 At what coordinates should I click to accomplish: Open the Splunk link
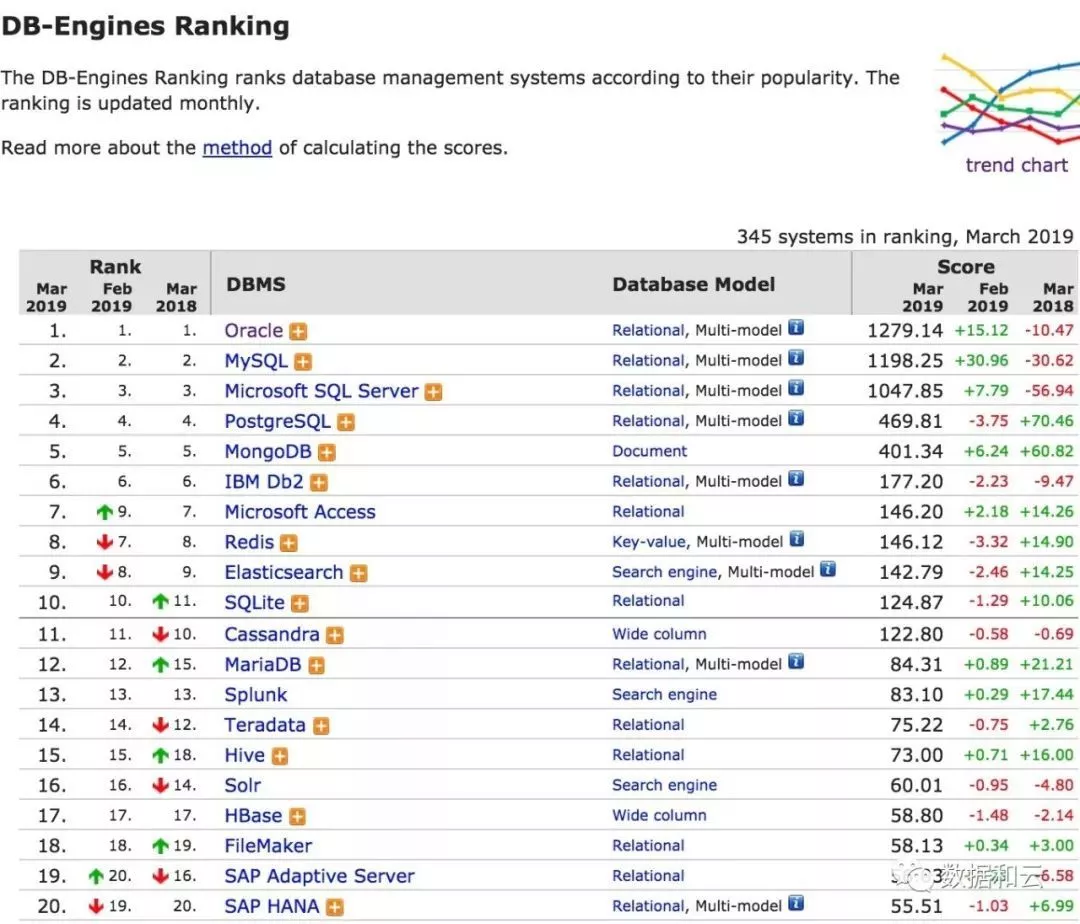click(x=256, y=695)
